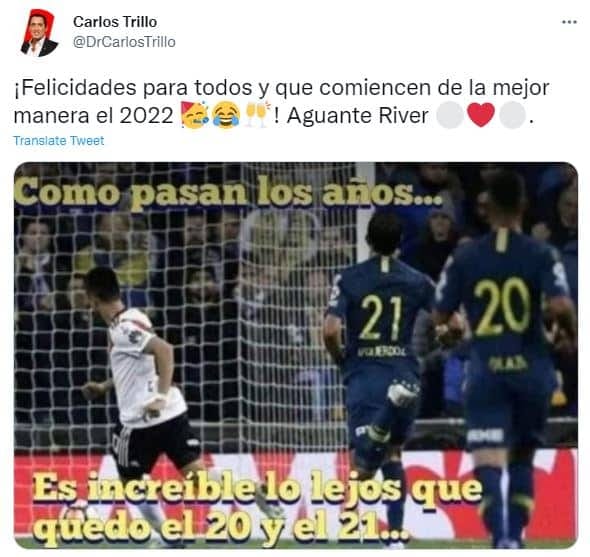Click the "Translate Tweet" link

click(59, 140)
